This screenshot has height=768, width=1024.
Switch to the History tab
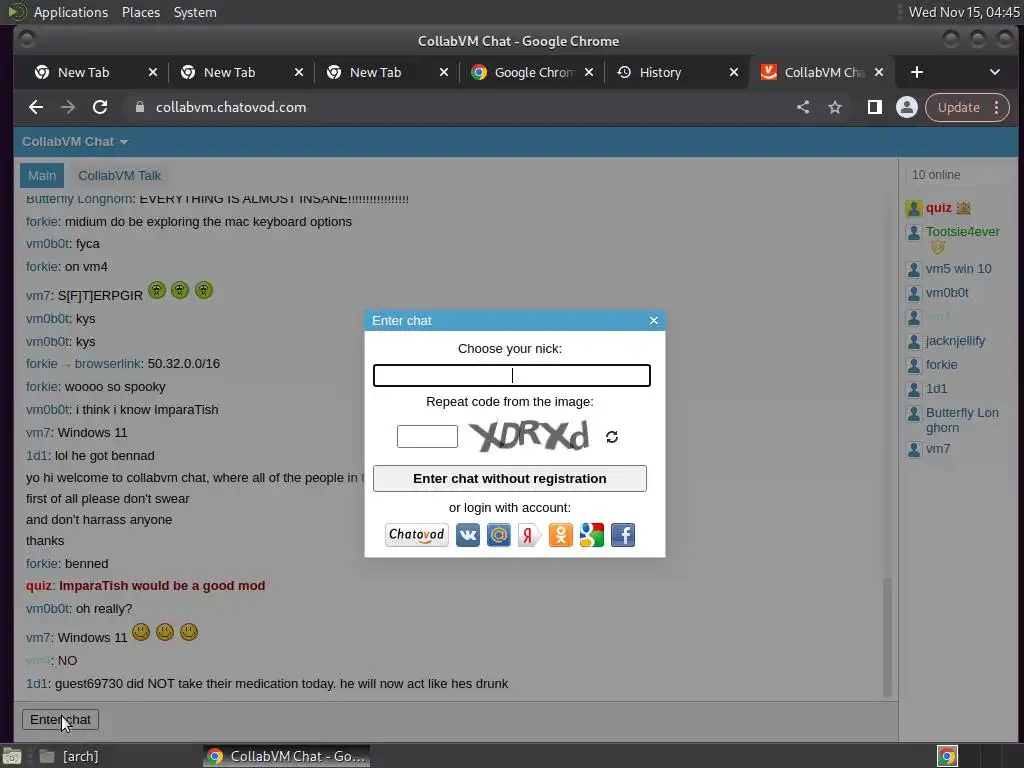point(660,72)
